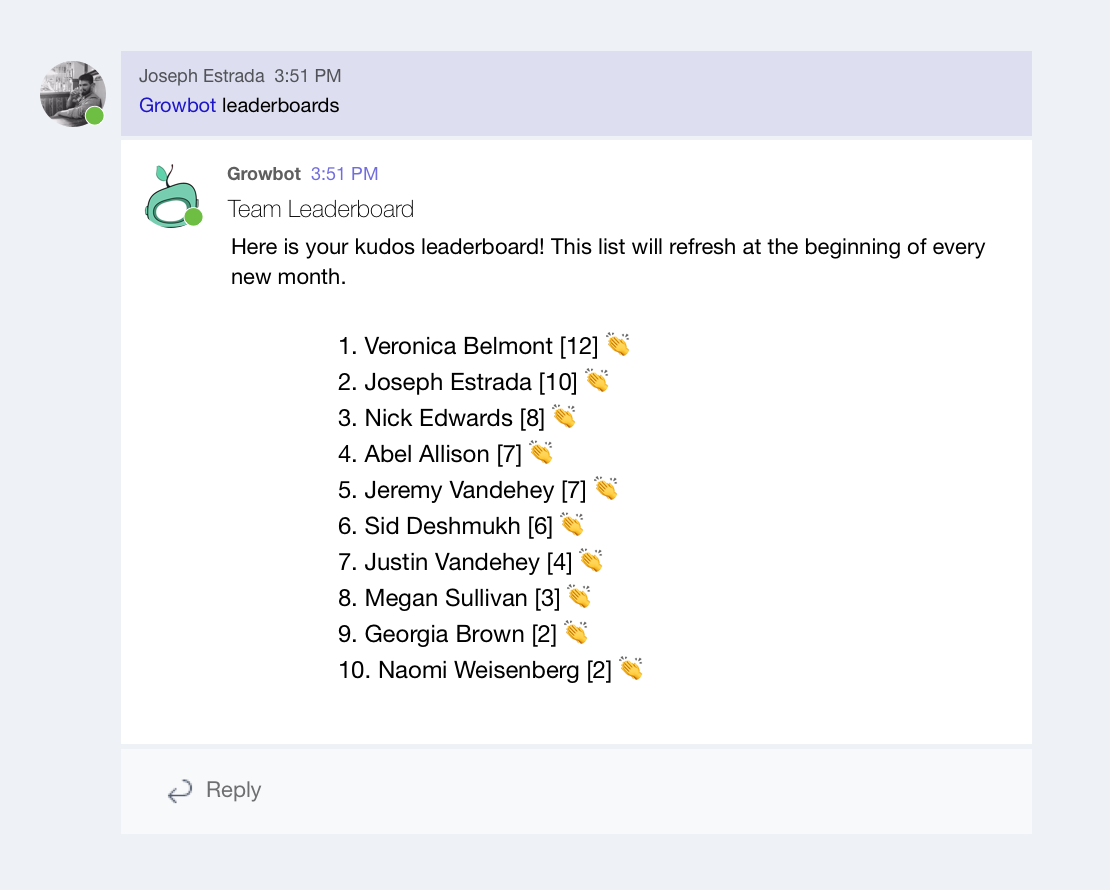Click Joseph Estrada's profile picture

point(72,94)
